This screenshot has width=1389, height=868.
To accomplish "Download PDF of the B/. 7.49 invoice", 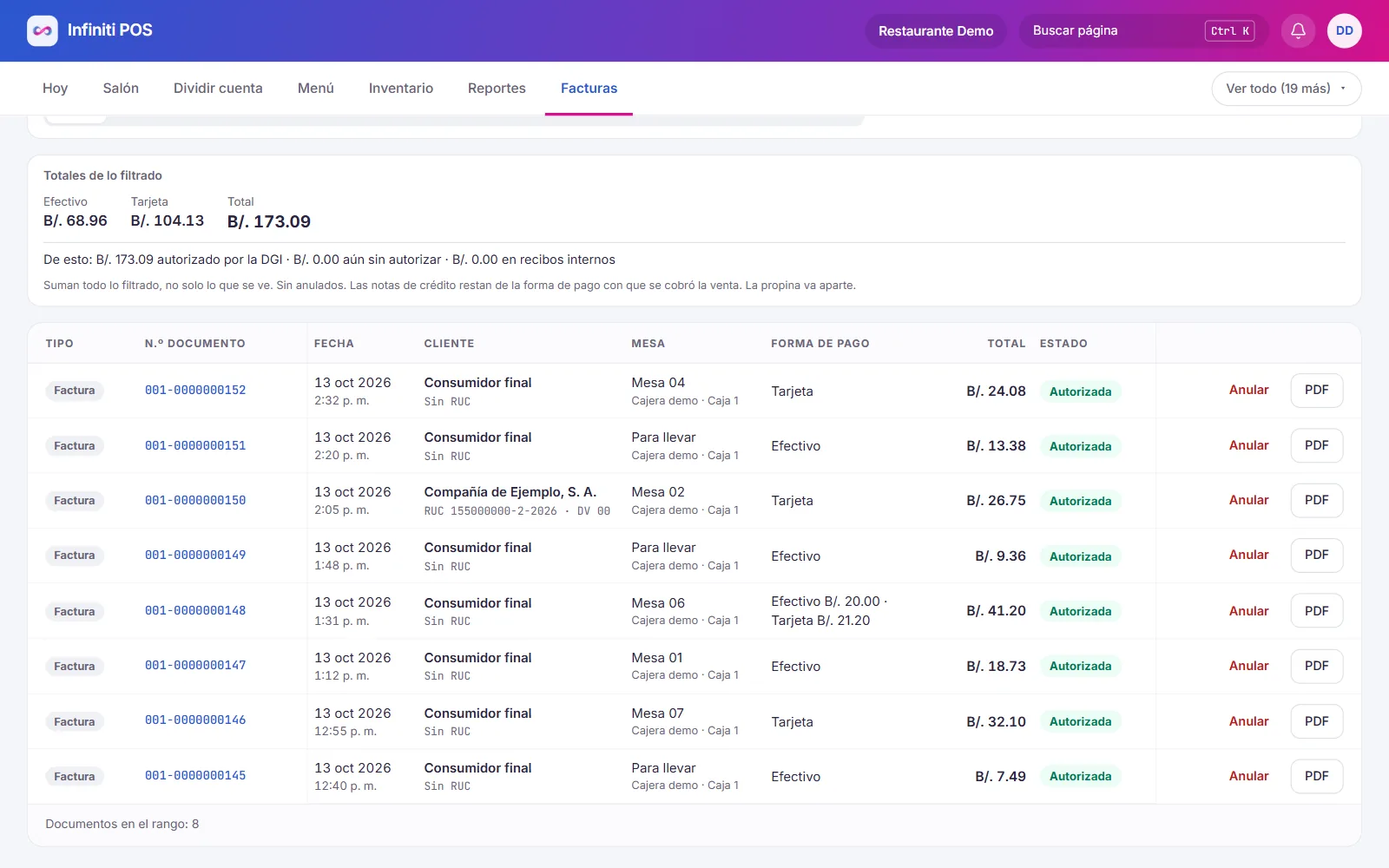I will [1316, 776].
